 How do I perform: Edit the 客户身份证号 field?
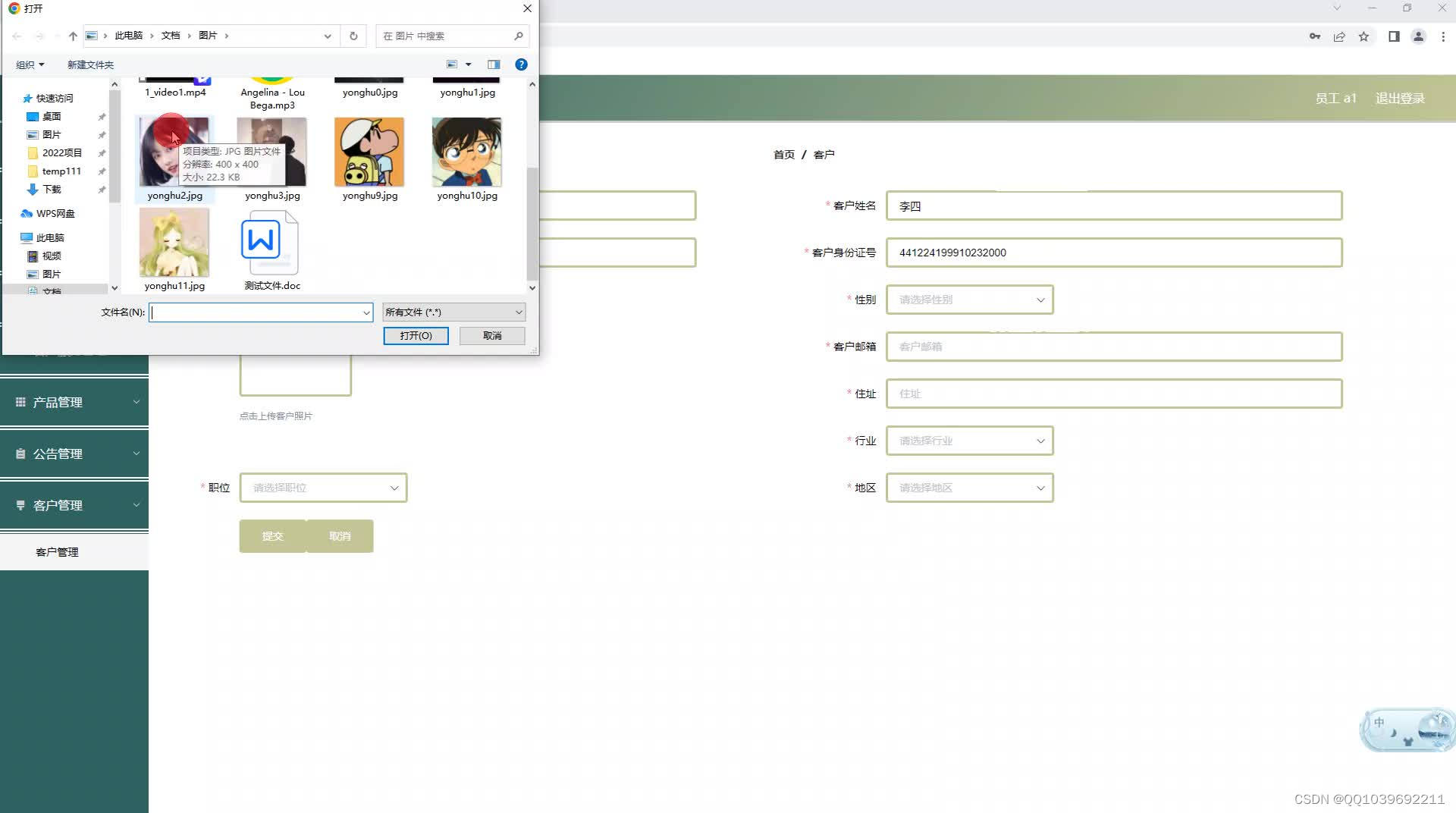tap(1114, 253)
